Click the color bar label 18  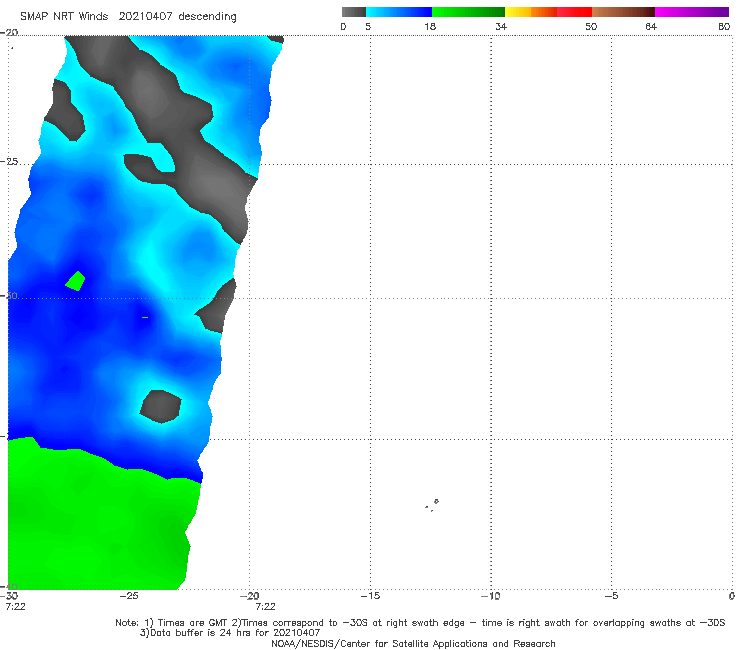430,26
